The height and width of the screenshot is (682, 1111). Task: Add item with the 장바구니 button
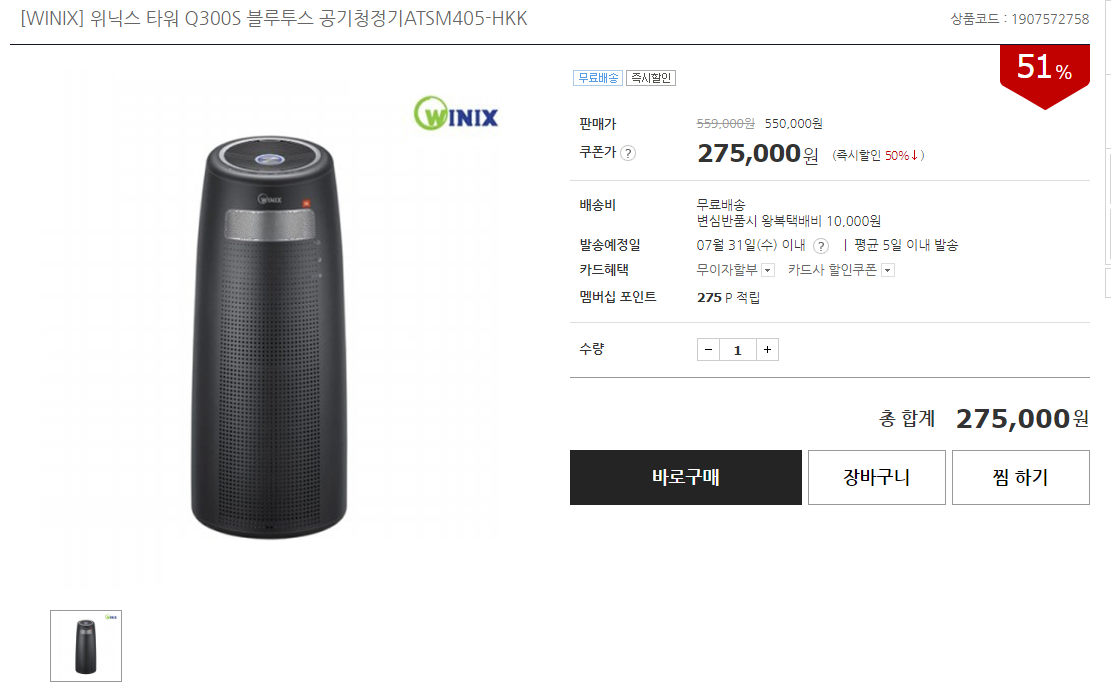(x=876, y=477)
